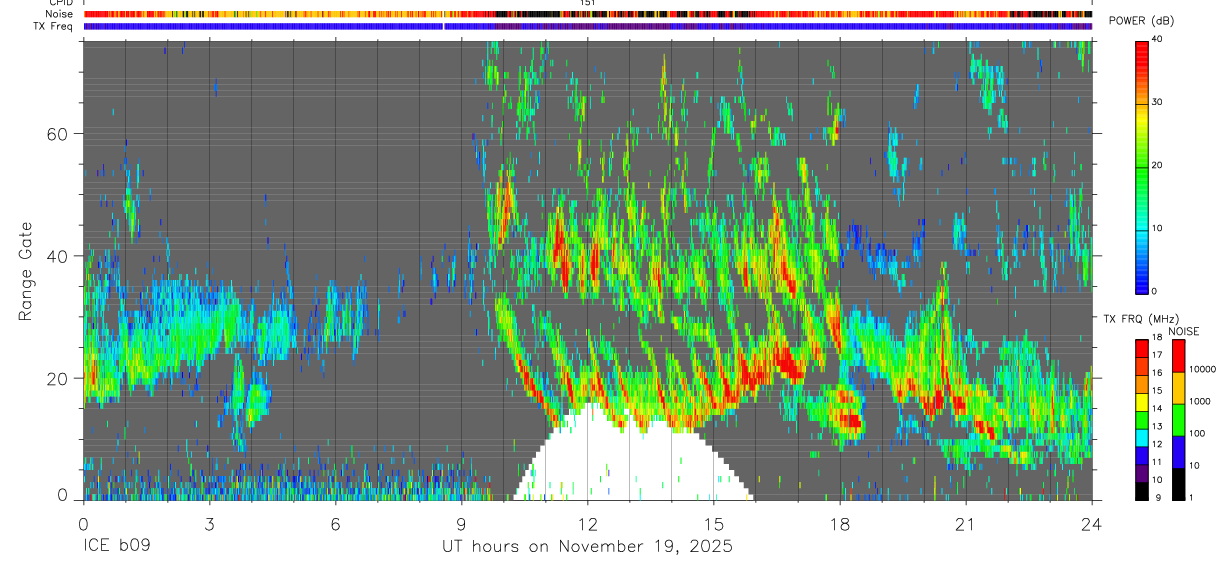Pick the purple segment of TX FRQ legend

(1142, 473)
